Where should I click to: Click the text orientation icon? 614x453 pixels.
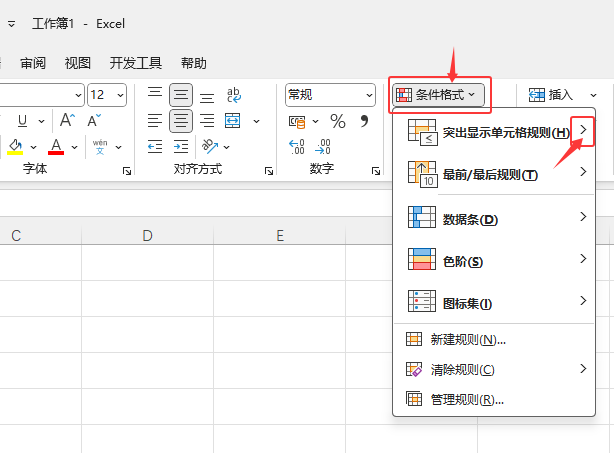point(209,146)
